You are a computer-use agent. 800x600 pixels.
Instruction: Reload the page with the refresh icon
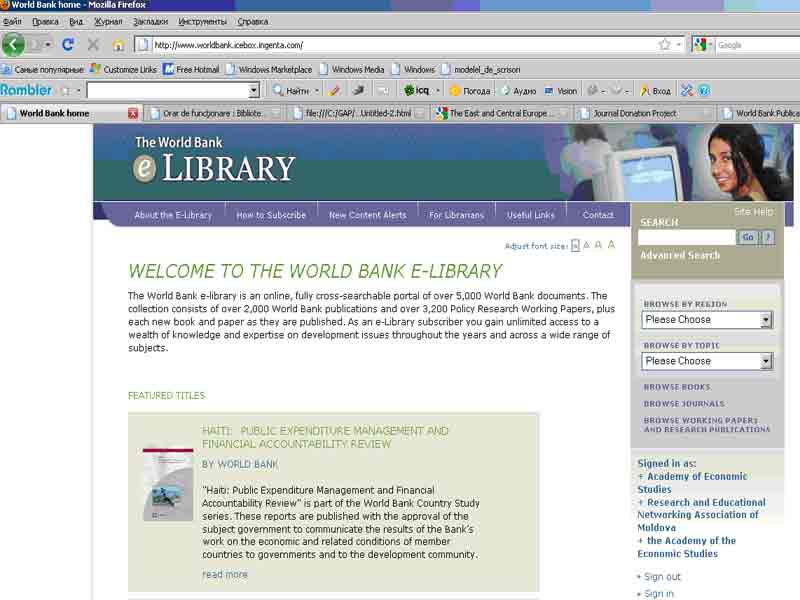point(68,44)
